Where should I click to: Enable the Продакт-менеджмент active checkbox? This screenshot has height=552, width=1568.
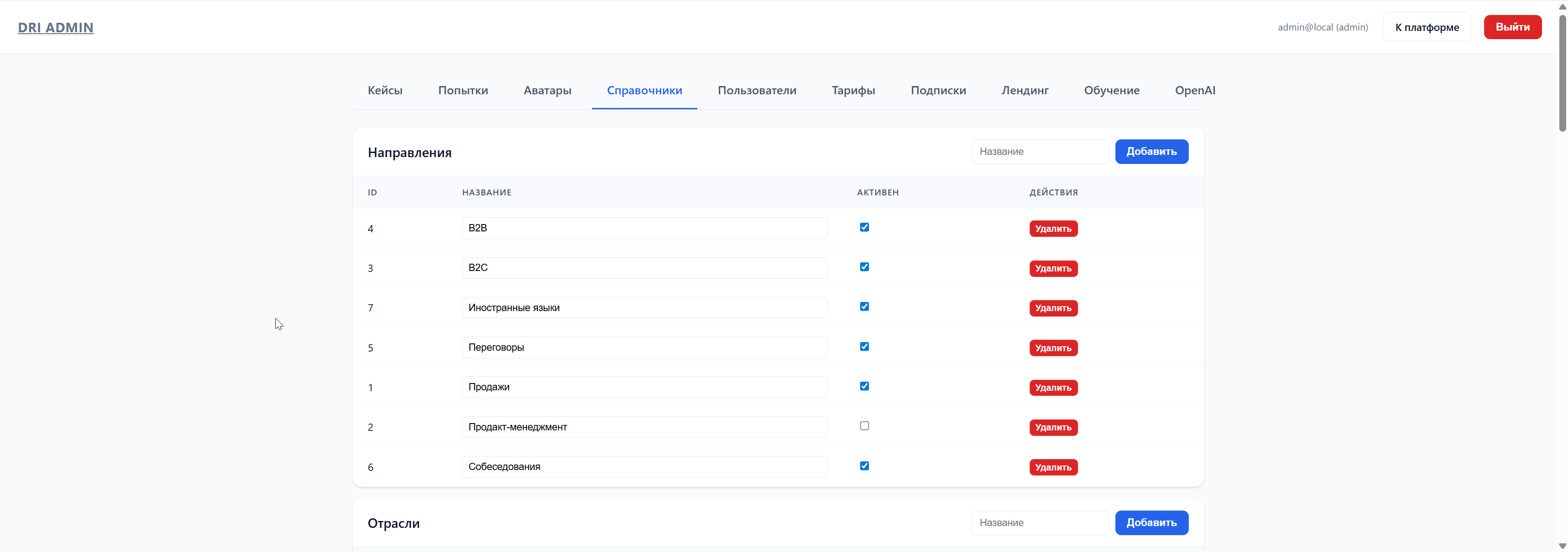(864, 426)
